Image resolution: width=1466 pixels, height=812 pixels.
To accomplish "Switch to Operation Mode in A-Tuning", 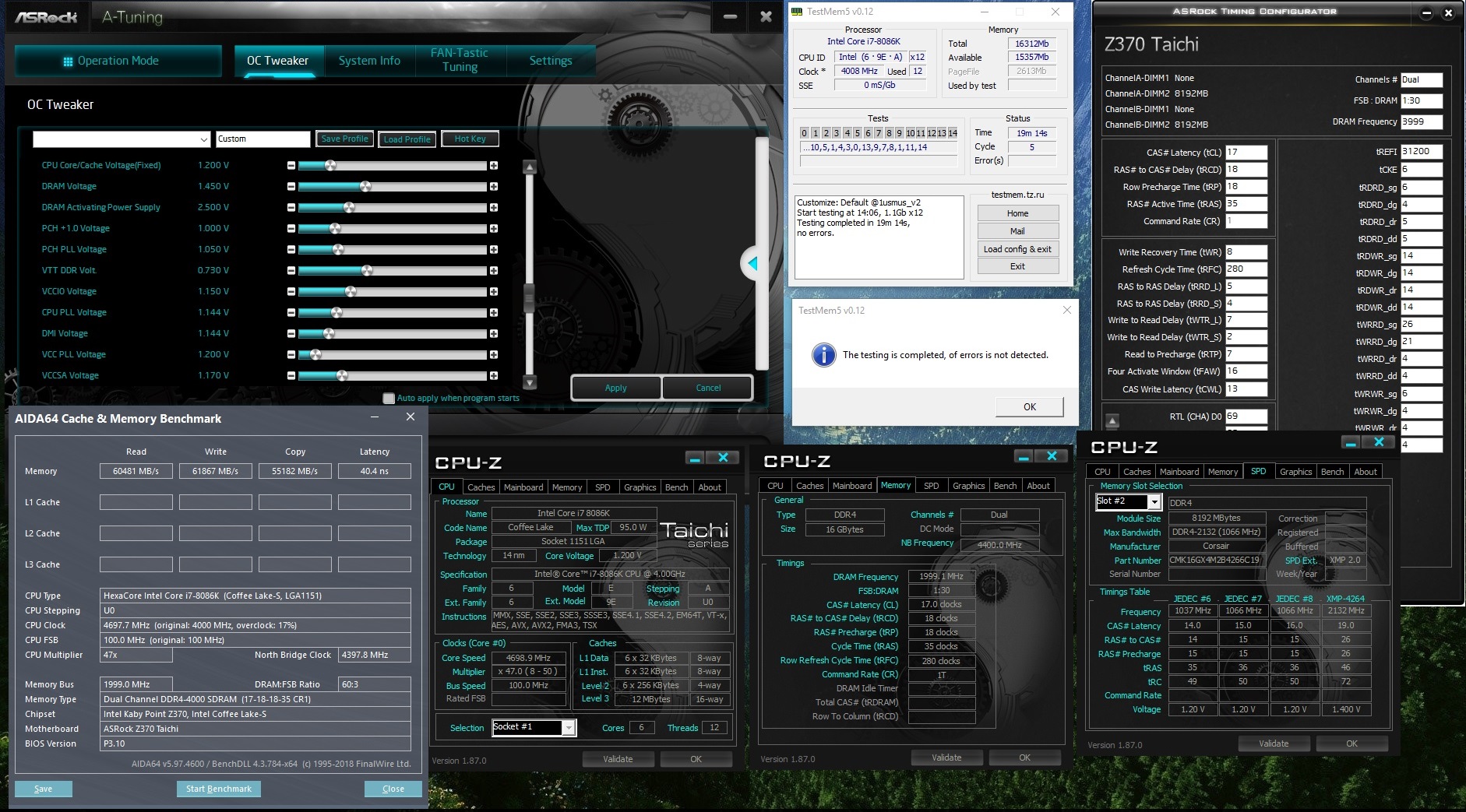I will coord(118,61).
